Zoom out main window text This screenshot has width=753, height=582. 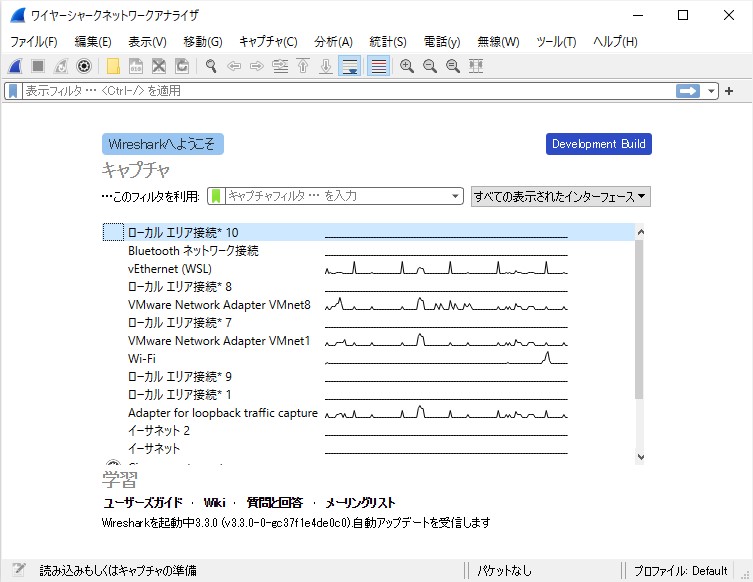[430, 66]
